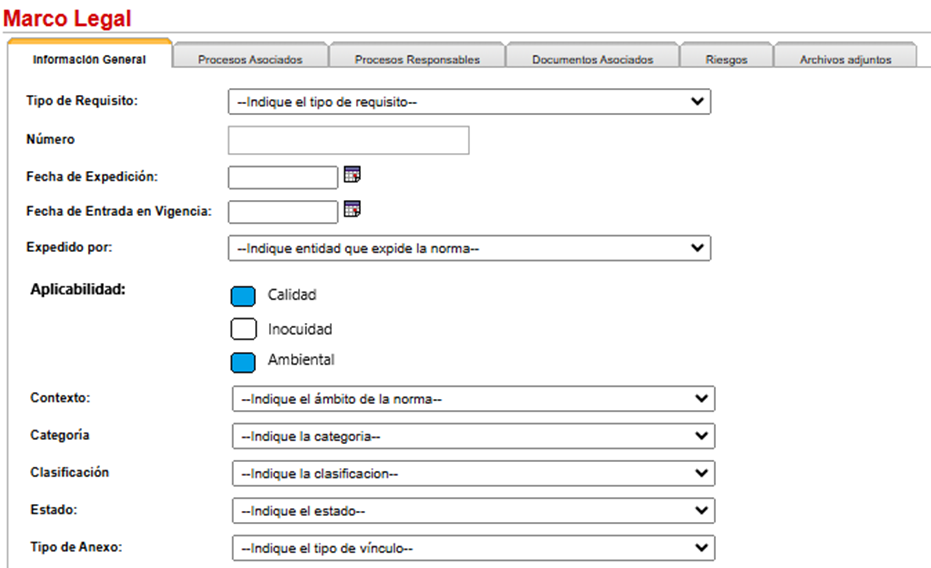
Task: Open the Expedido por entity dropdown
Action: point(469,248)
